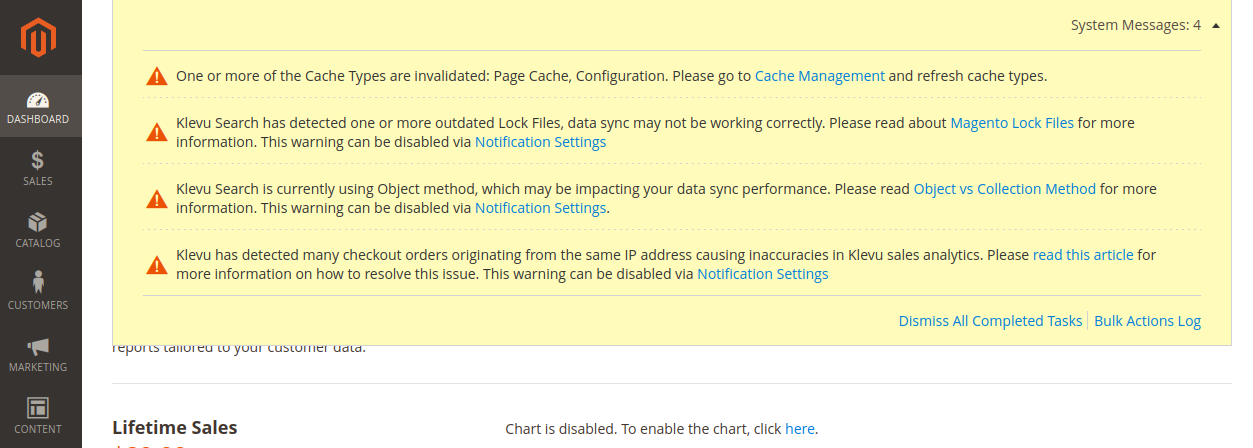Open the Marketing megaphone icon menu
Image resolution: width=1253 pixels, height=448 pixels.
click(38, 347)
